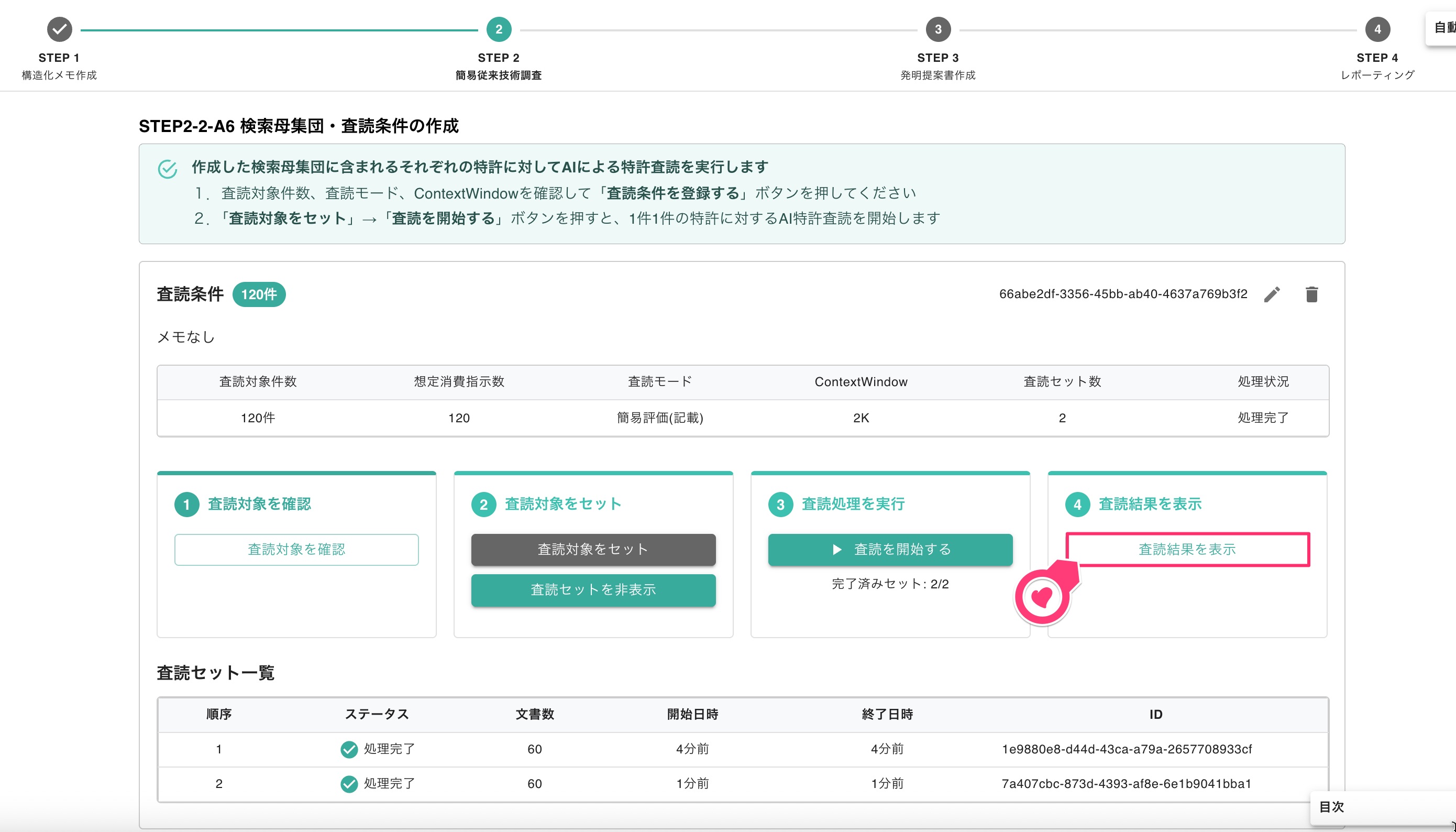Click the STEP 2 簡易従来技術調査 label
Screen dimensions: 1456x832
coord(498,67)
